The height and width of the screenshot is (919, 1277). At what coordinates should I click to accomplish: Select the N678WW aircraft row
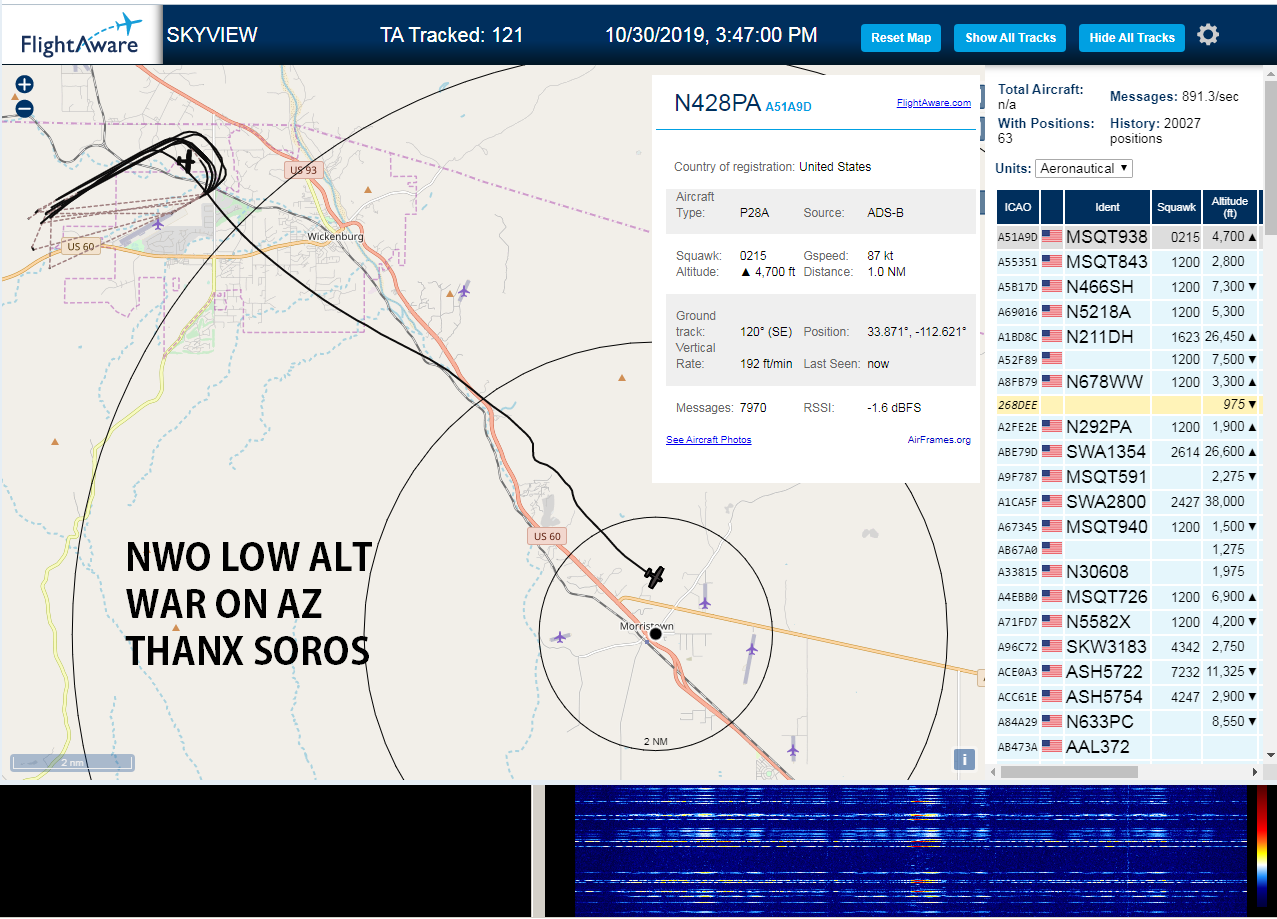click(1128, 382)
